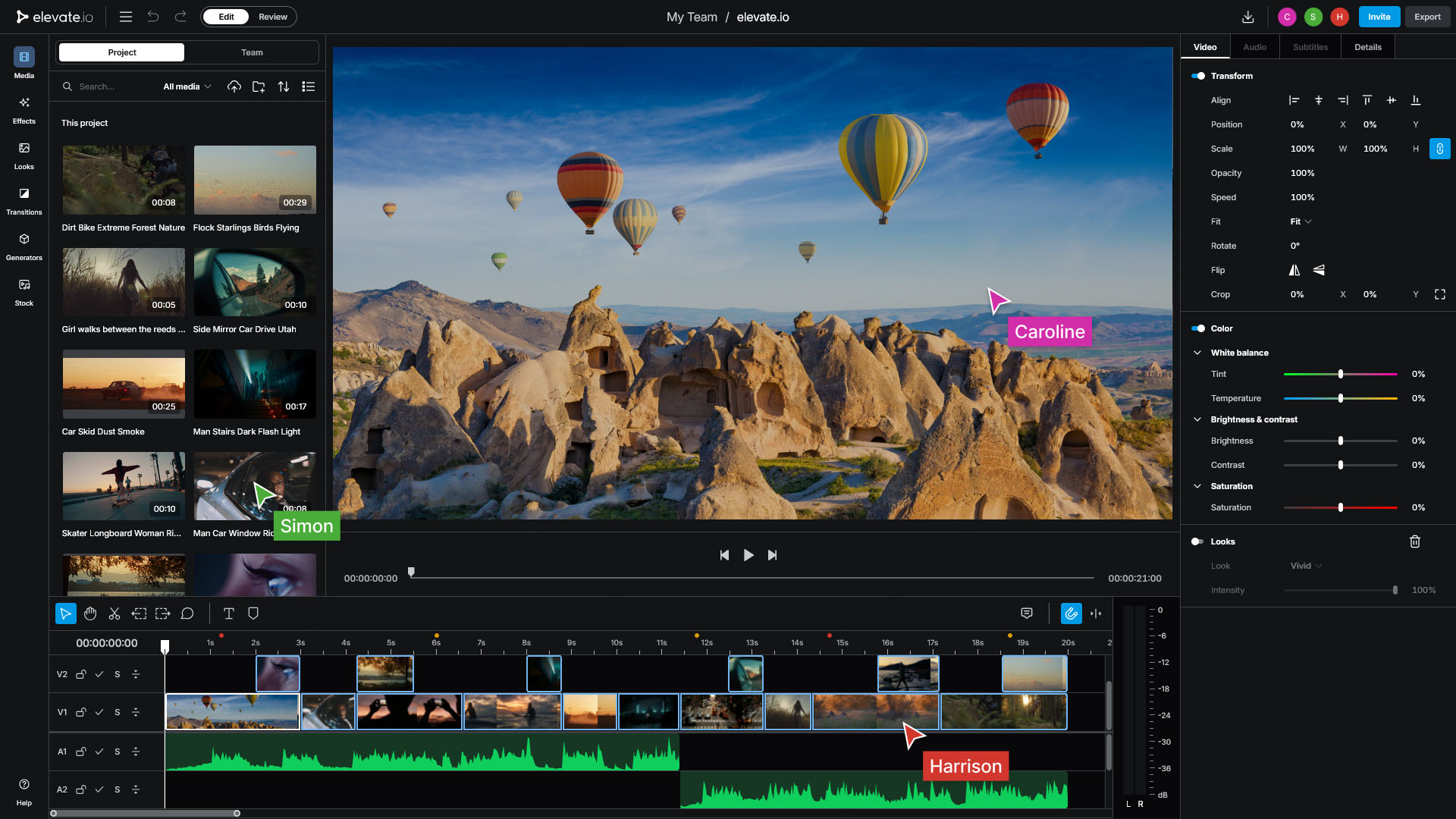Click the Temperature slider handle
Viewport: 1456px width, 819px height.
click(x=1341, y=398)
